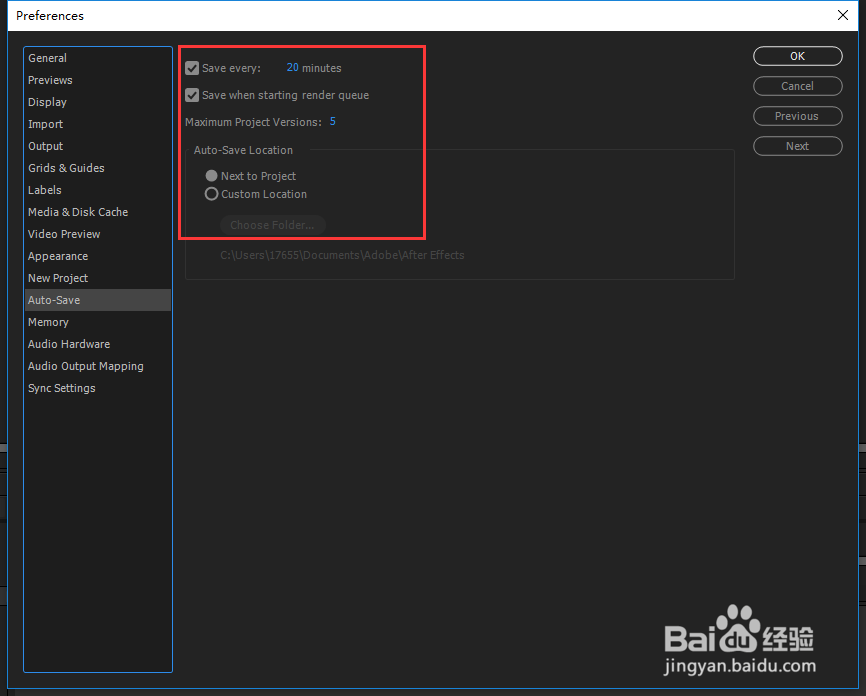Screen dimensions: 866x696
Task: Close the Preferences dialog
Action: point(843,15)
